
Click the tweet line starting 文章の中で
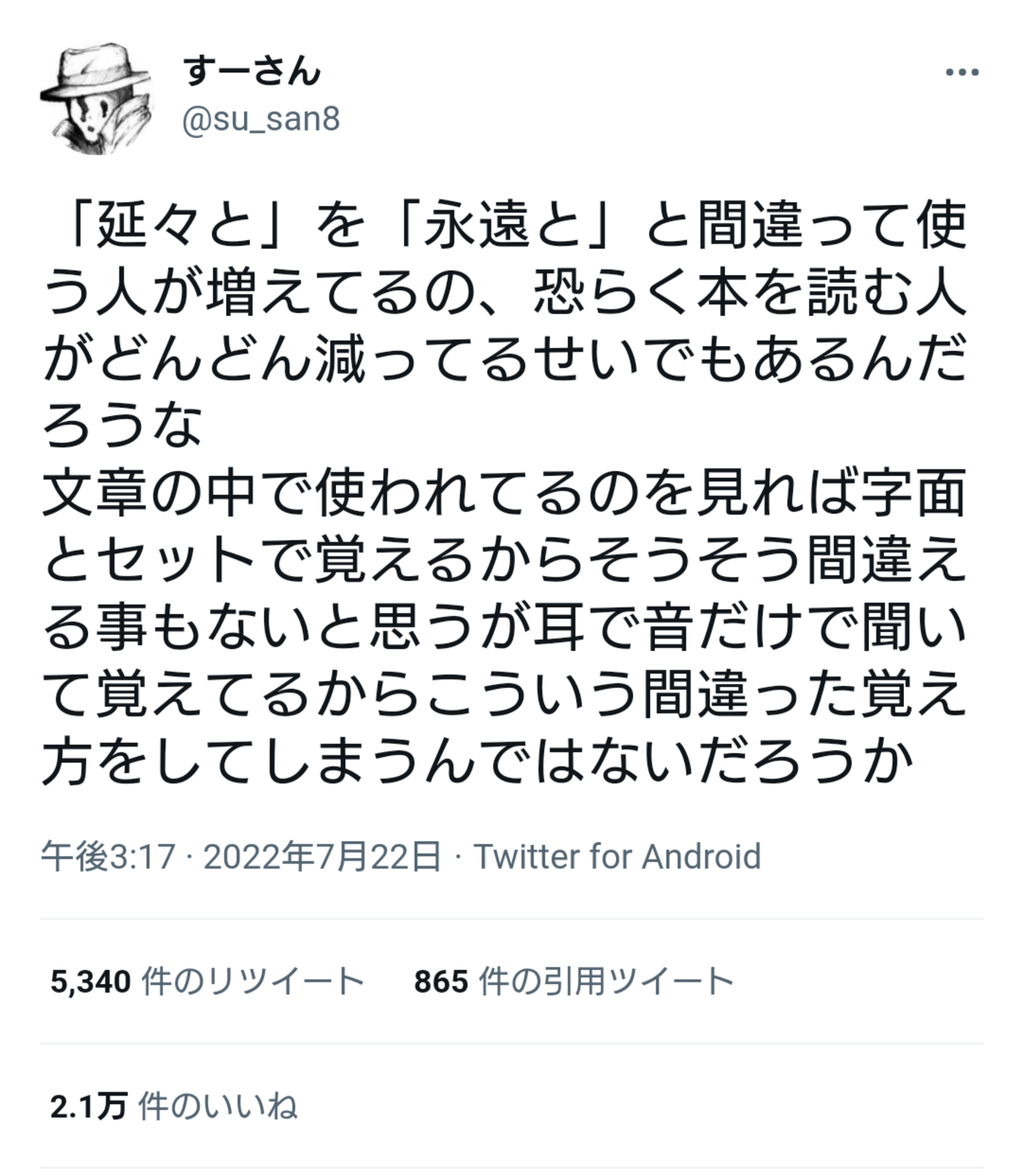(x=504, y=495)
